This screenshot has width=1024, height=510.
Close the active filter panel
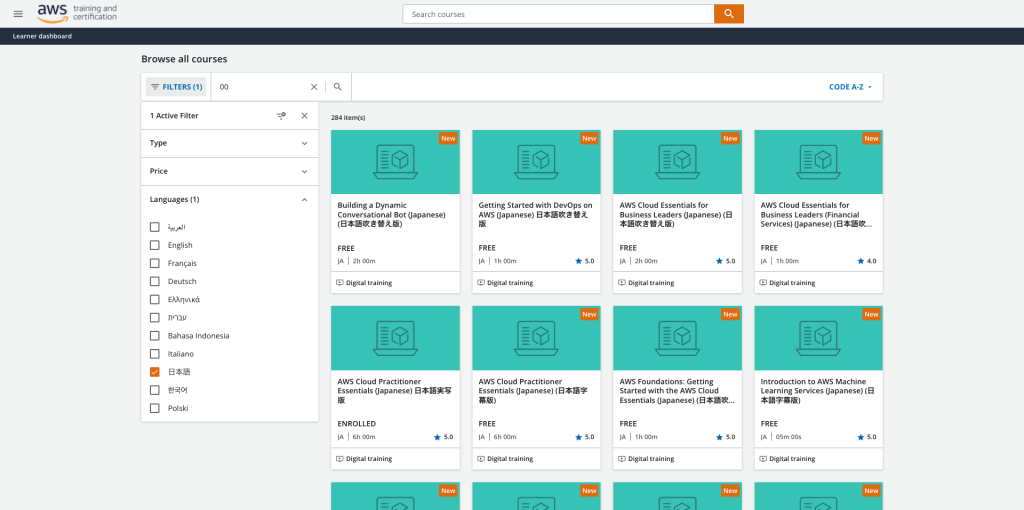click(304, 116)
